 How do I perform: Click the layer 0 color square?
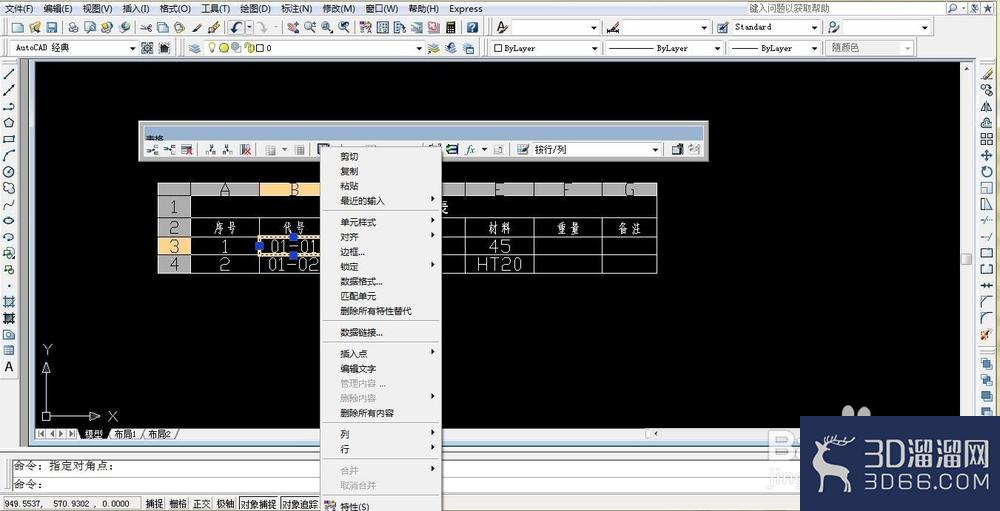click(260, 48)
